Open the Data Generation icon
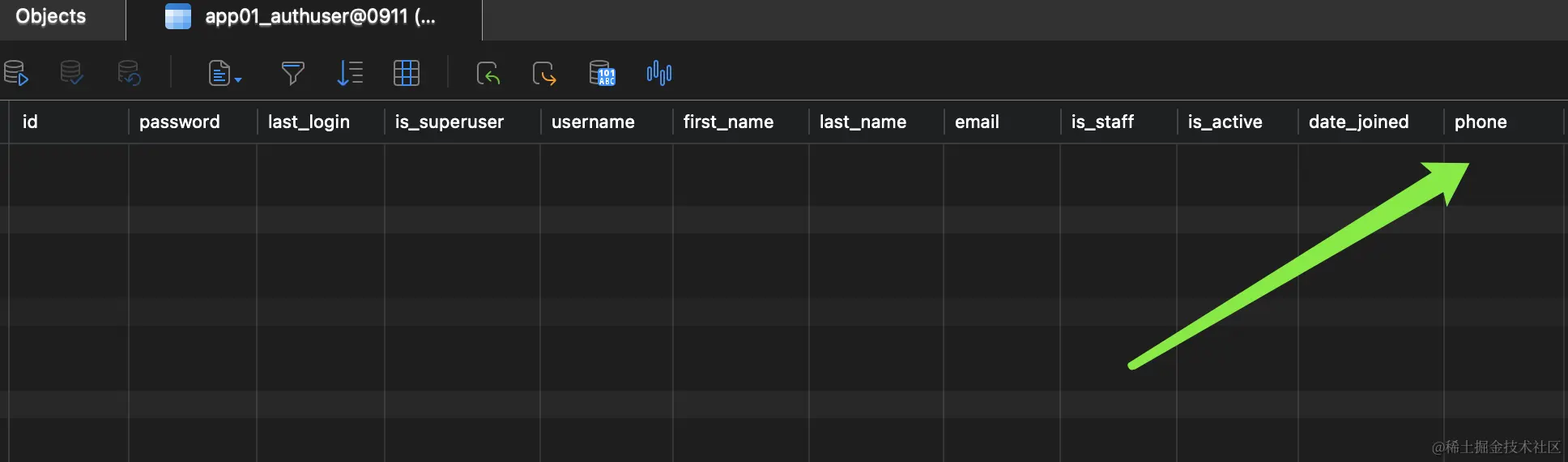The image size is (1568, 462). pyautogui.click(x=602, y=73)
